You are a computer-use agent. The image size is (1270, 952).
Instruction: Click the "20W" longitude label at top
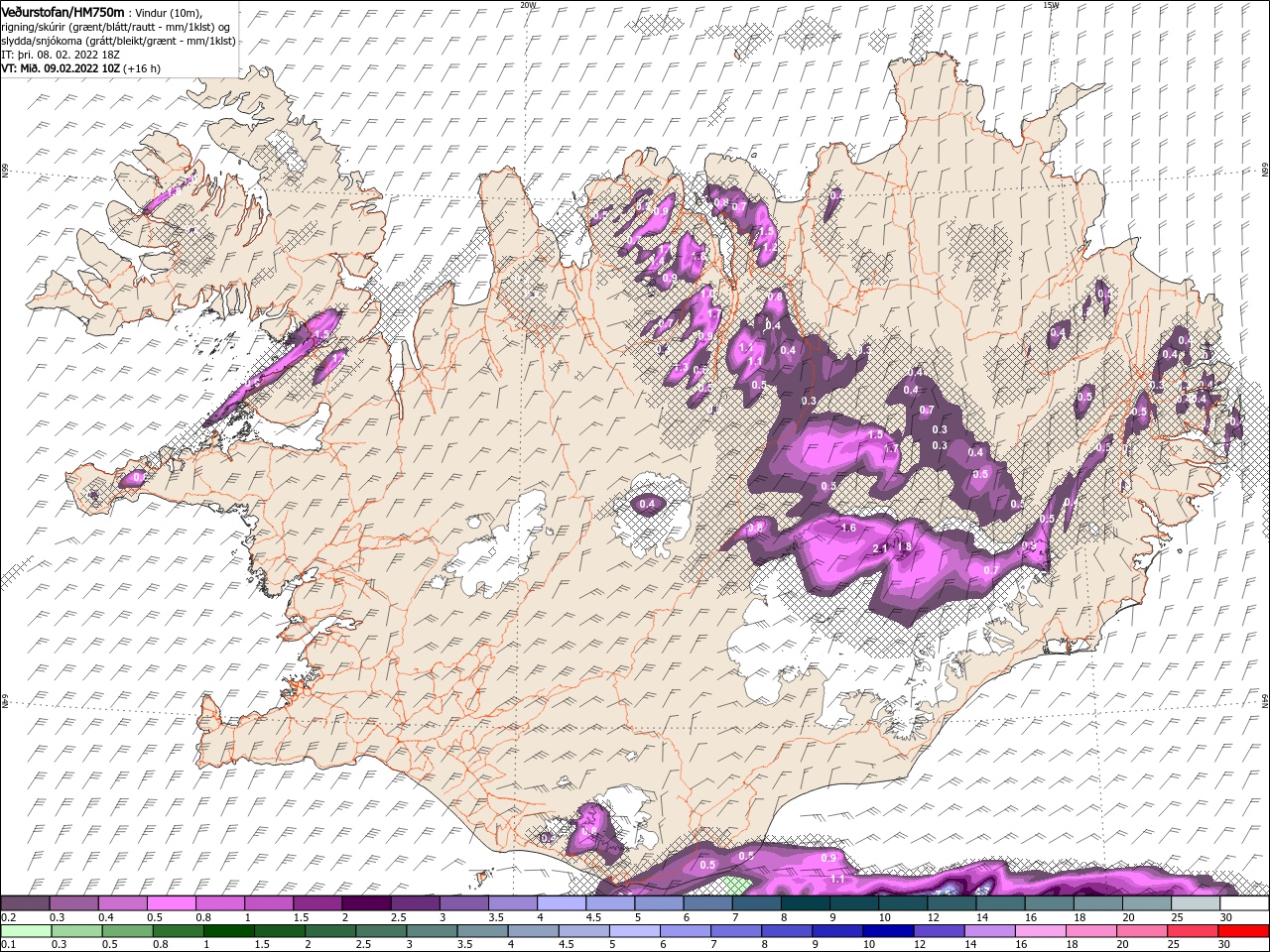click(x=527, y=5)
